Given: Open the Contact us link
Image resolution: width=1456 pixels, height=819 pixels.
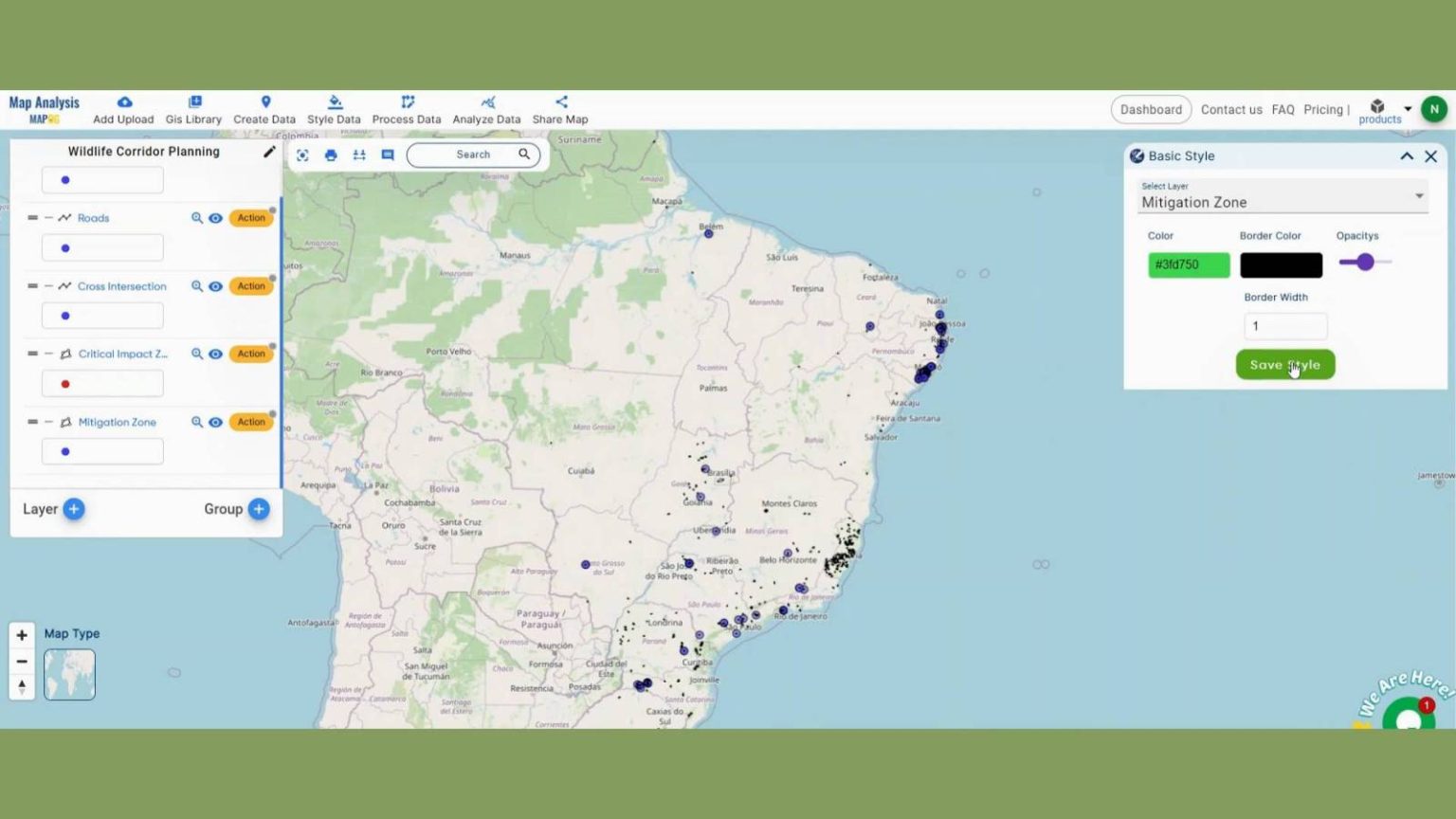Looking at the screenshot, I should [1231, 110].
